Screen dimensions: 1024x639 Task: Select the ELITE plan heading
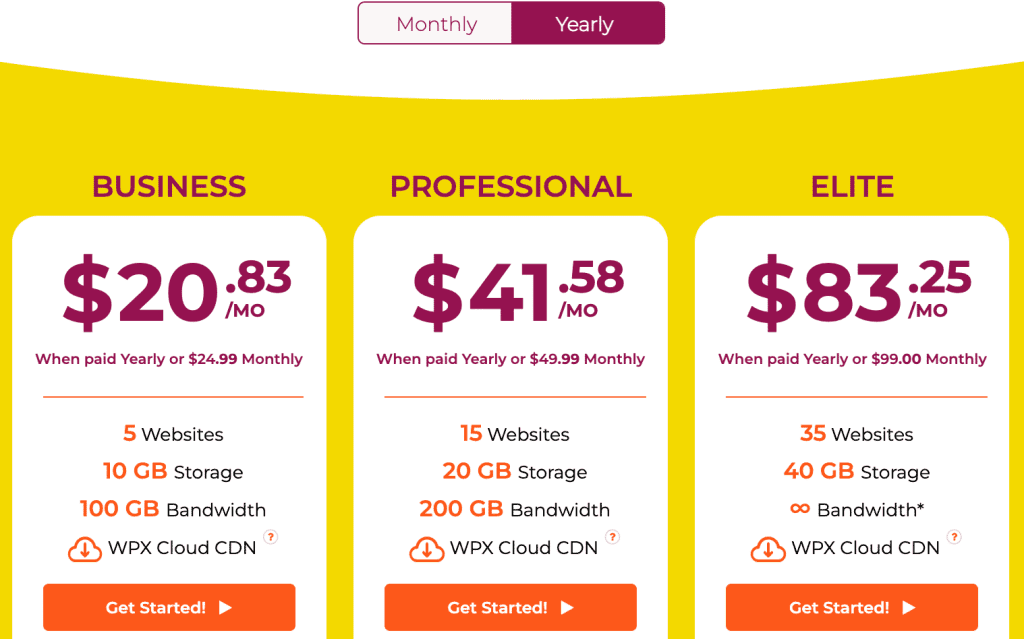[x=852, y=186]
